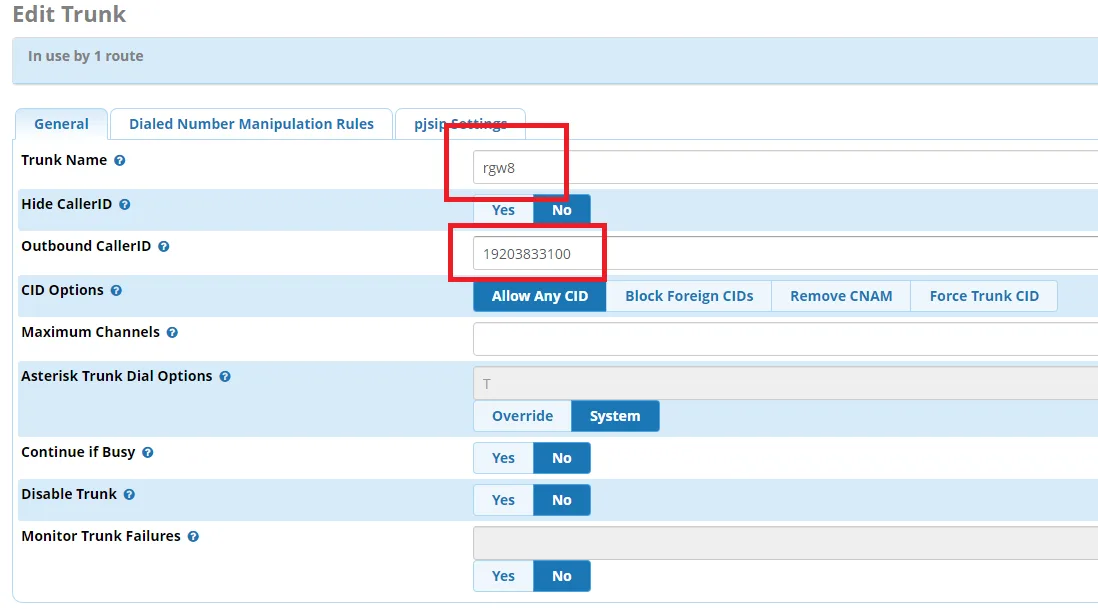Select the Allow Any CID option
1098x614 pixels.
(x=540, y=296)
